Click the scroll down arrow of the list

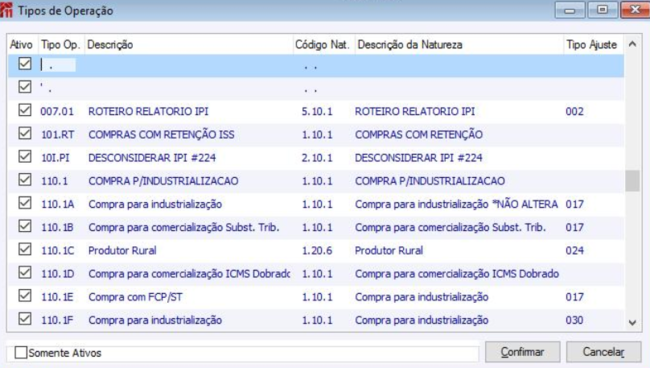tap(632, 322)
